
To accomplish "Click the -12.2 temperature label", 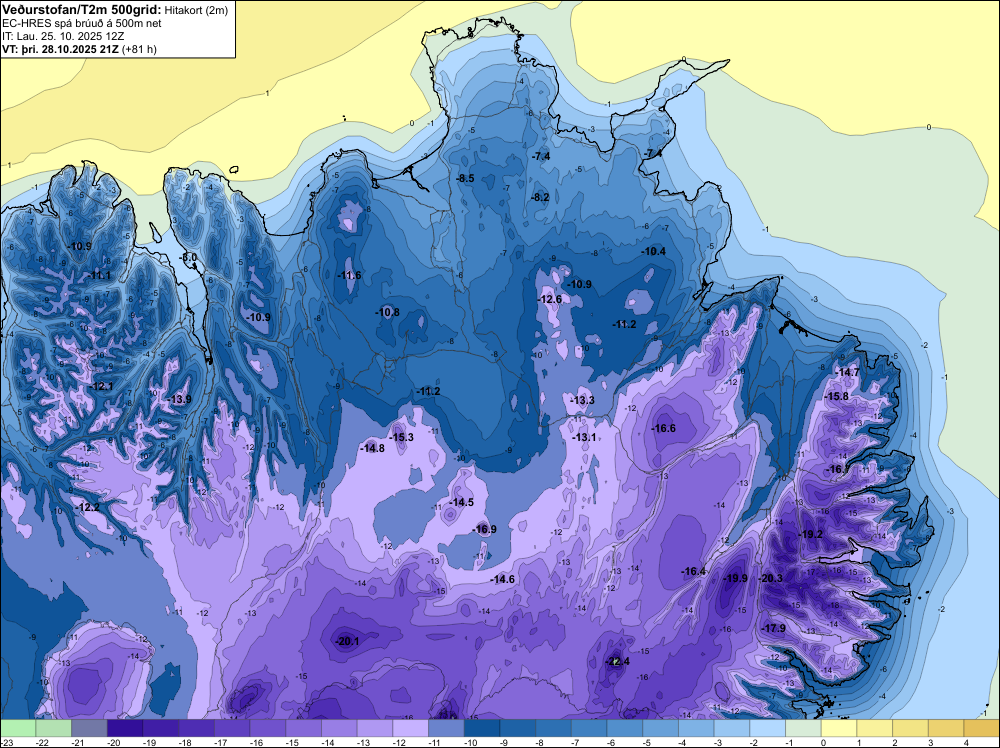I will coord(87,507).
